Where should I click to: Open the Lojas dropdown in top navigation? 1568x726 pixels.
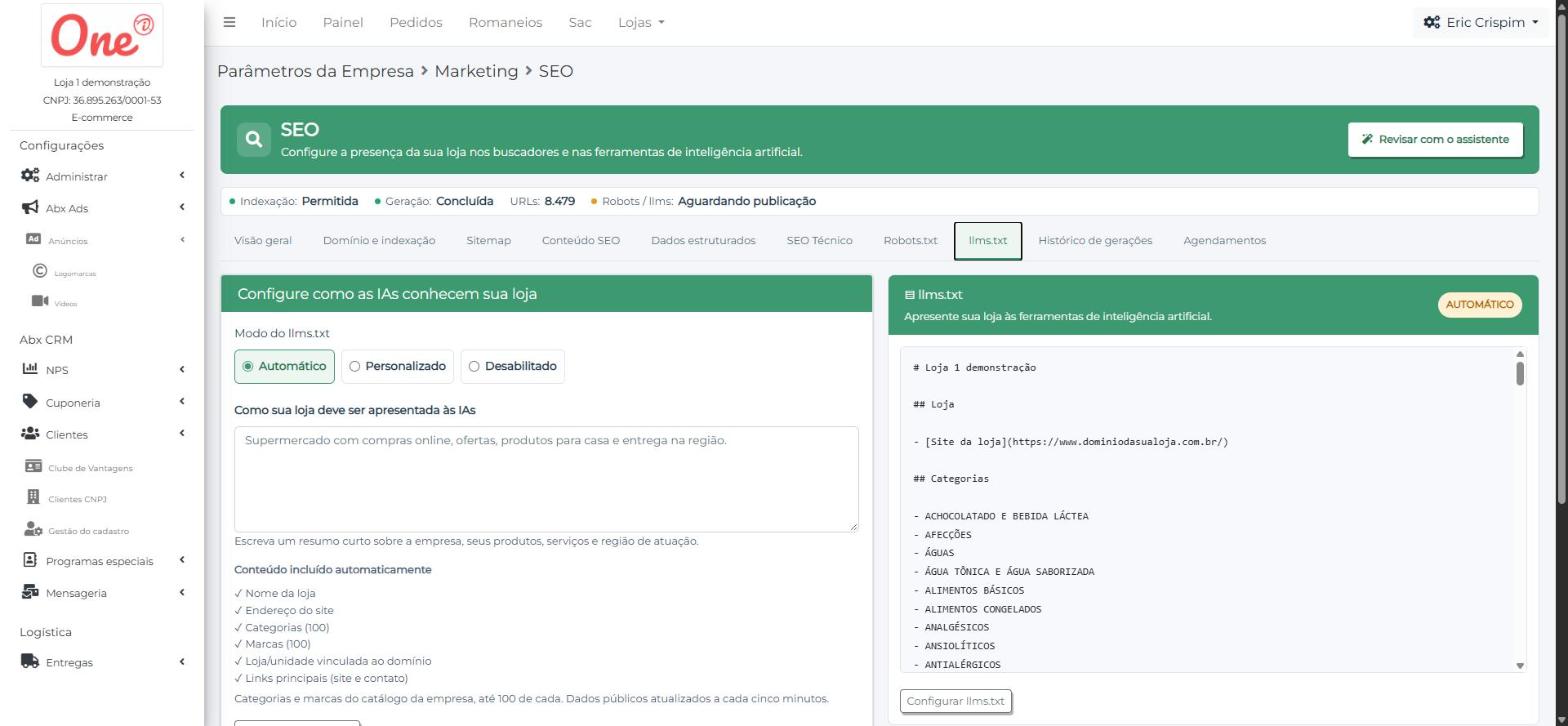(641, 22)
